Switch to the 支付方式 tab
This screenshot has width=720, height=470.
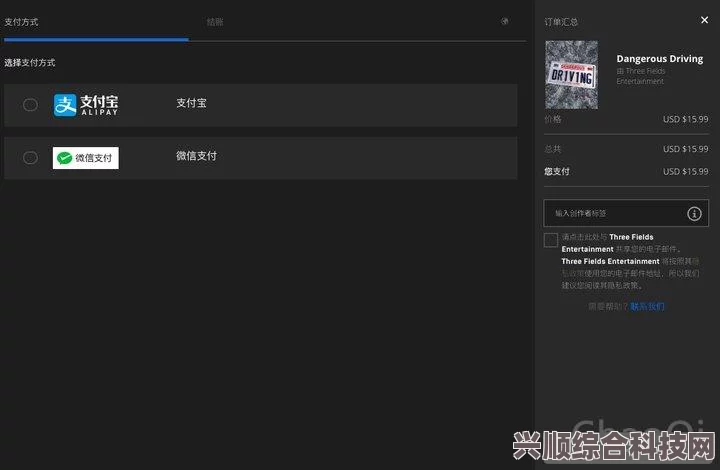point(21,22)
